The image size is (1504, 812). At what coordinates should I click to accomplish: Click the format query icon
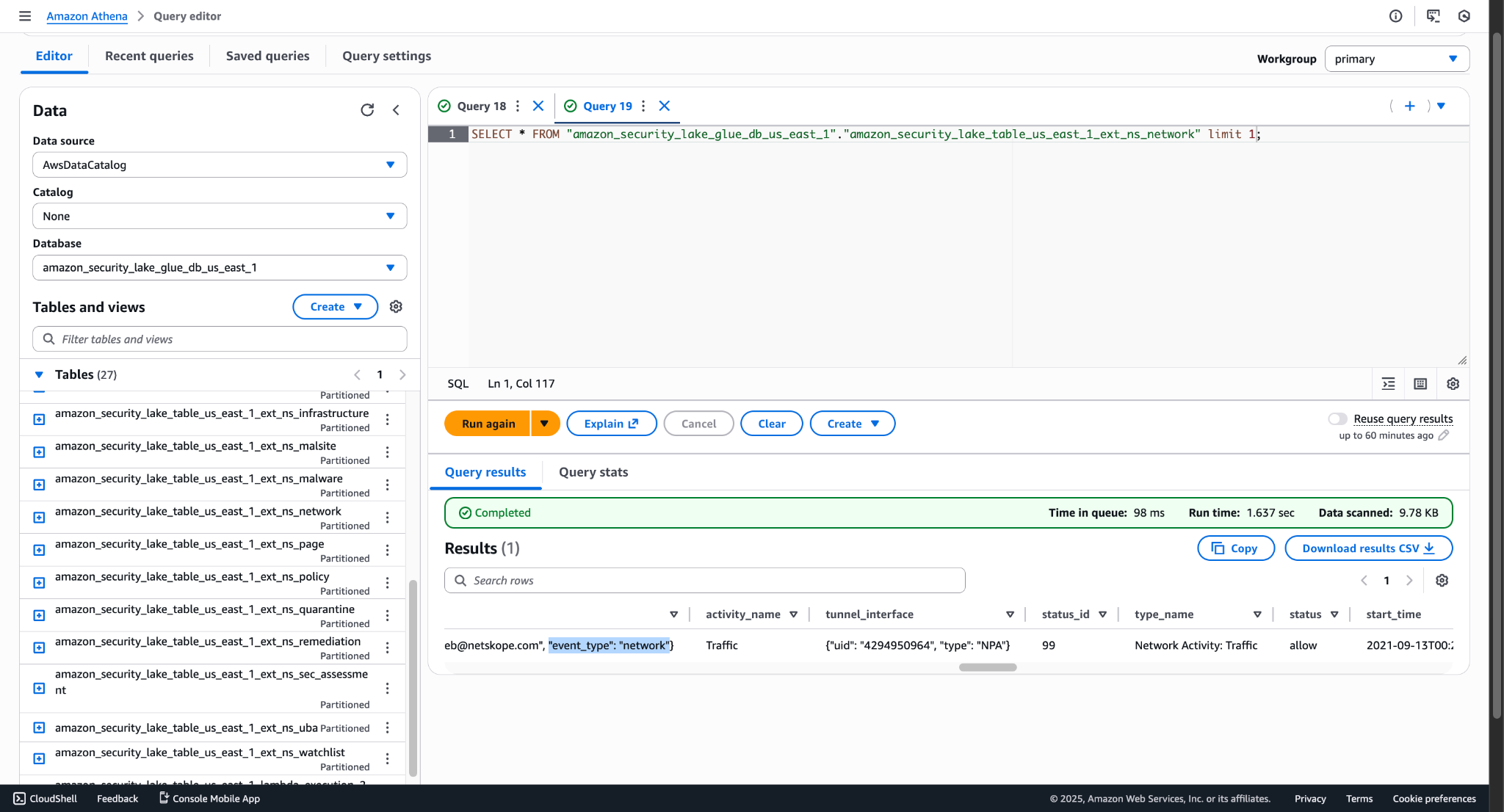tap(1389, 384)
